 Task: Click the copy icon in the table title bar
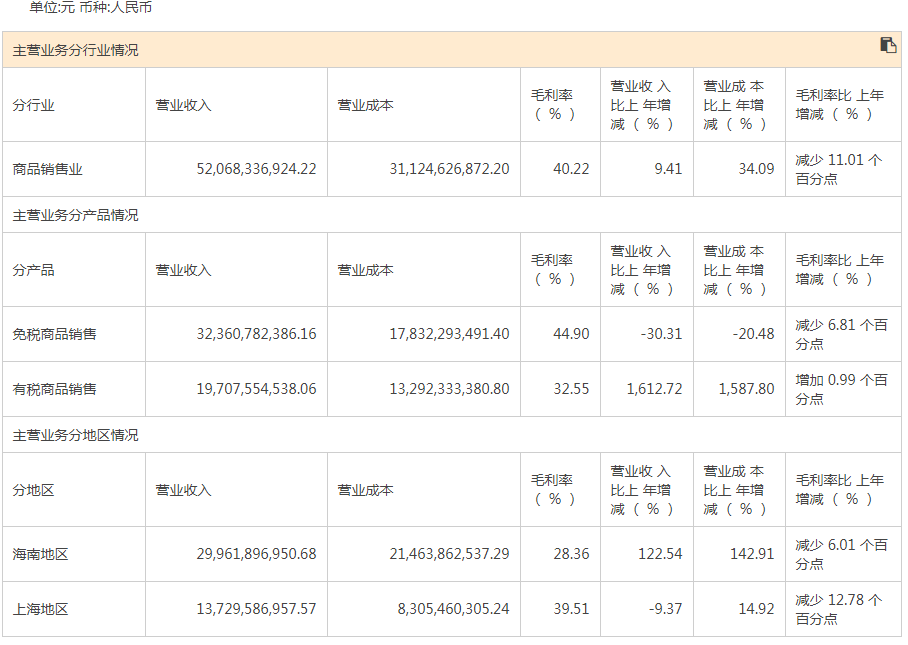(888, 45)
